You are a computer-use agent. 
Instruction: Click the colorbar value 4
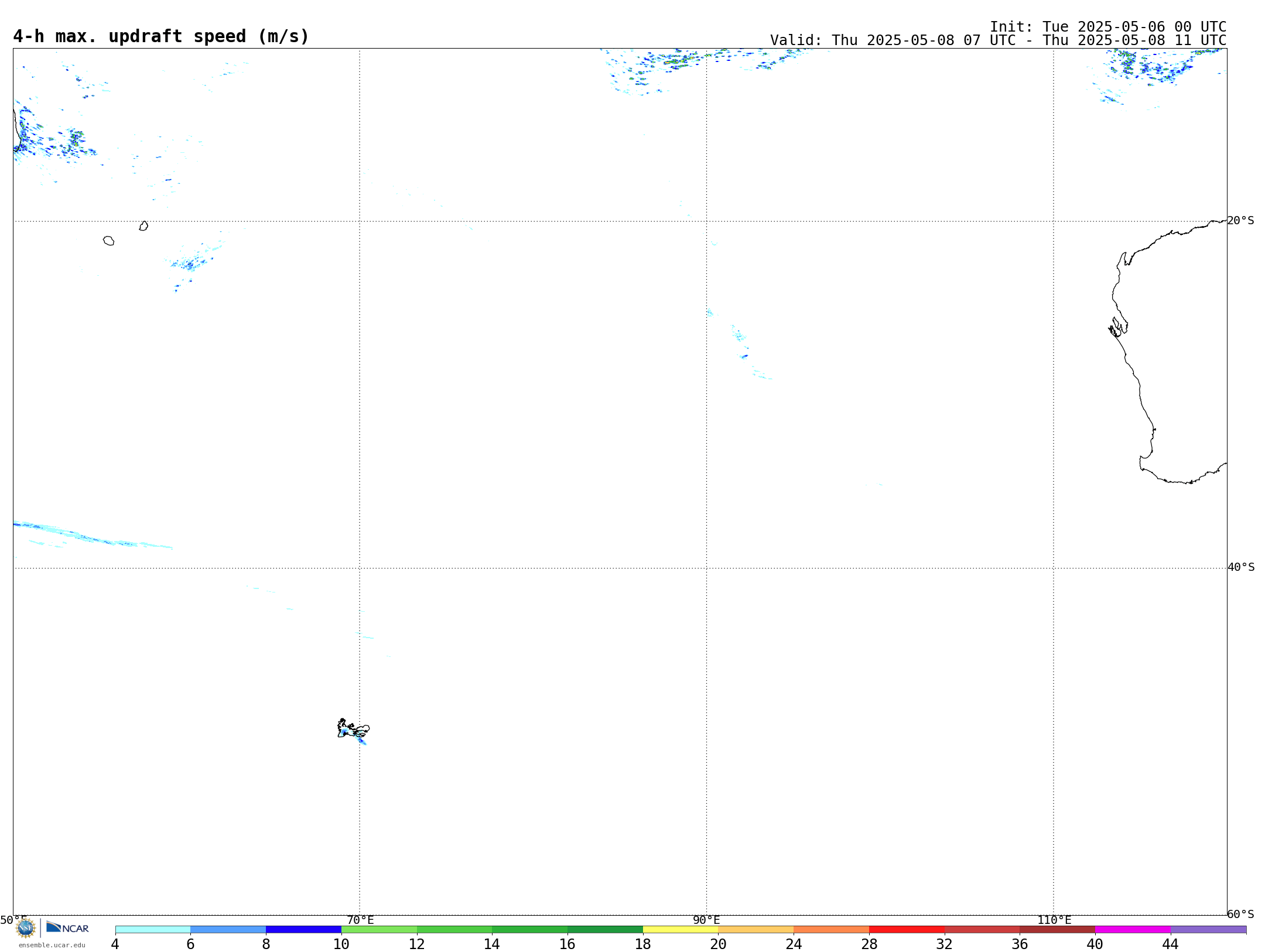click(x=115, y=944)
